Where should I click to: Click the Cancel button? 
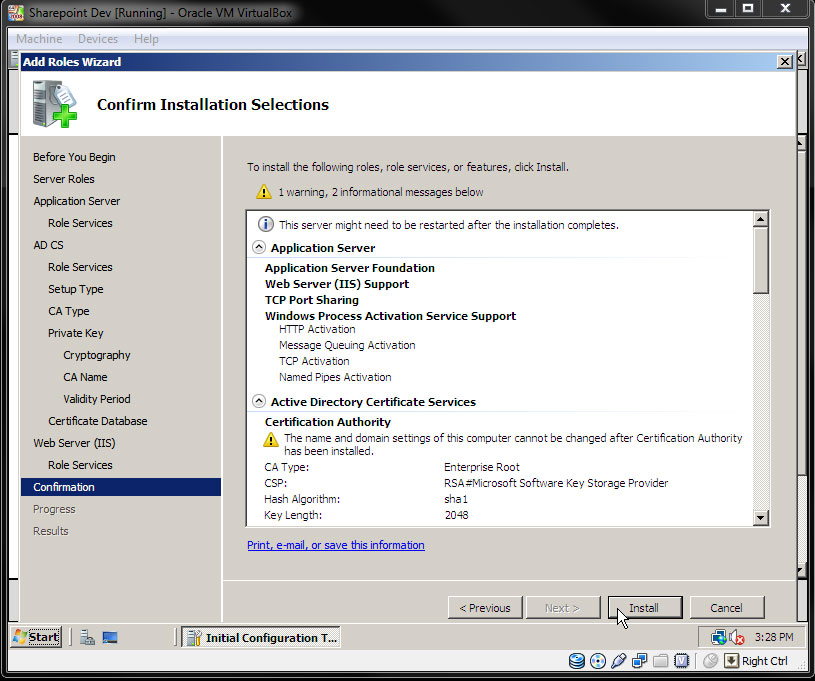(x=727, y=608)
